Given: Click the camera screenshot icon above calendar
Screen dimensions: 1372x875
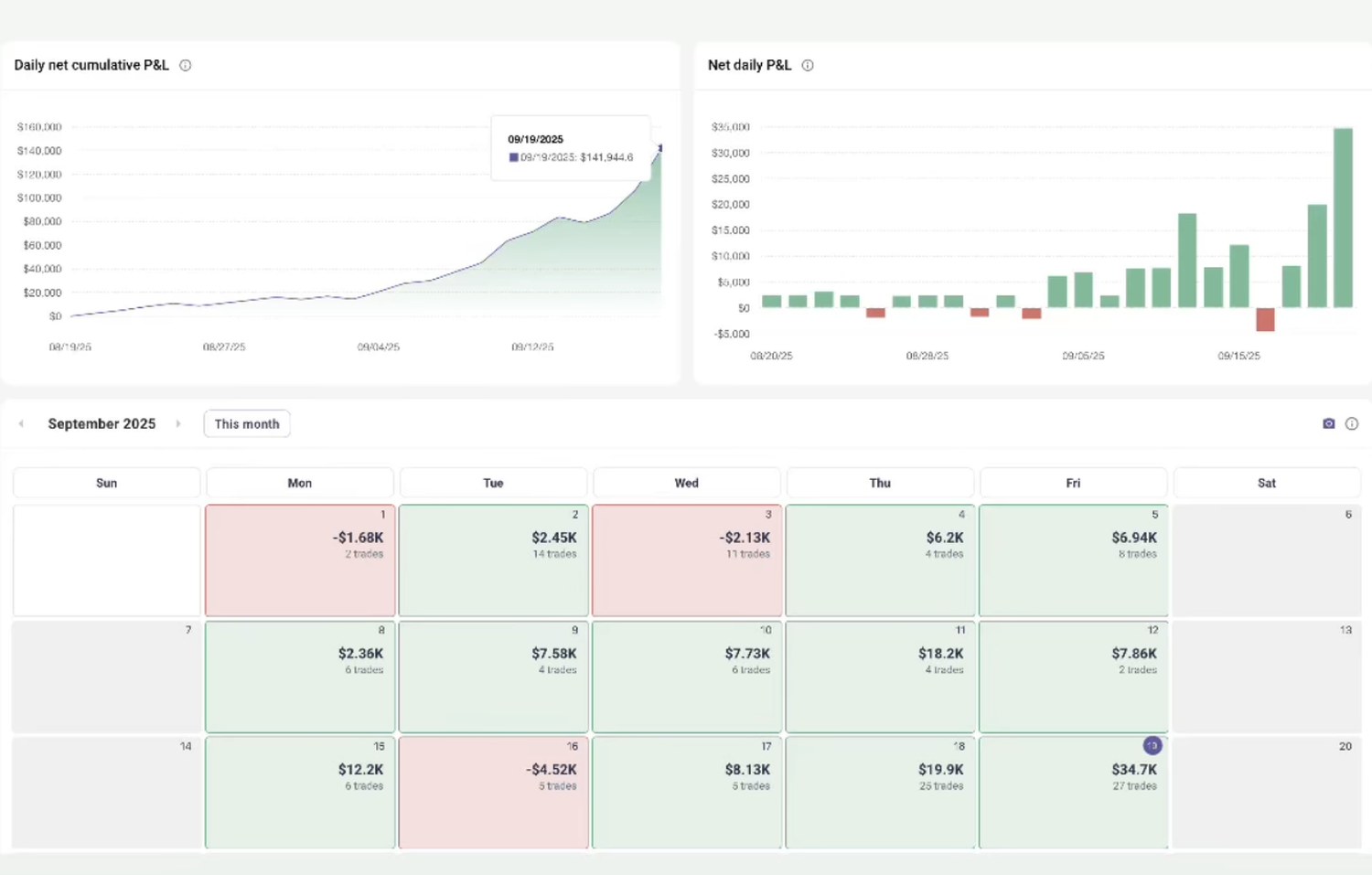Looking at the screenshot, I should pyautogui.click(x=1329, y=423).
